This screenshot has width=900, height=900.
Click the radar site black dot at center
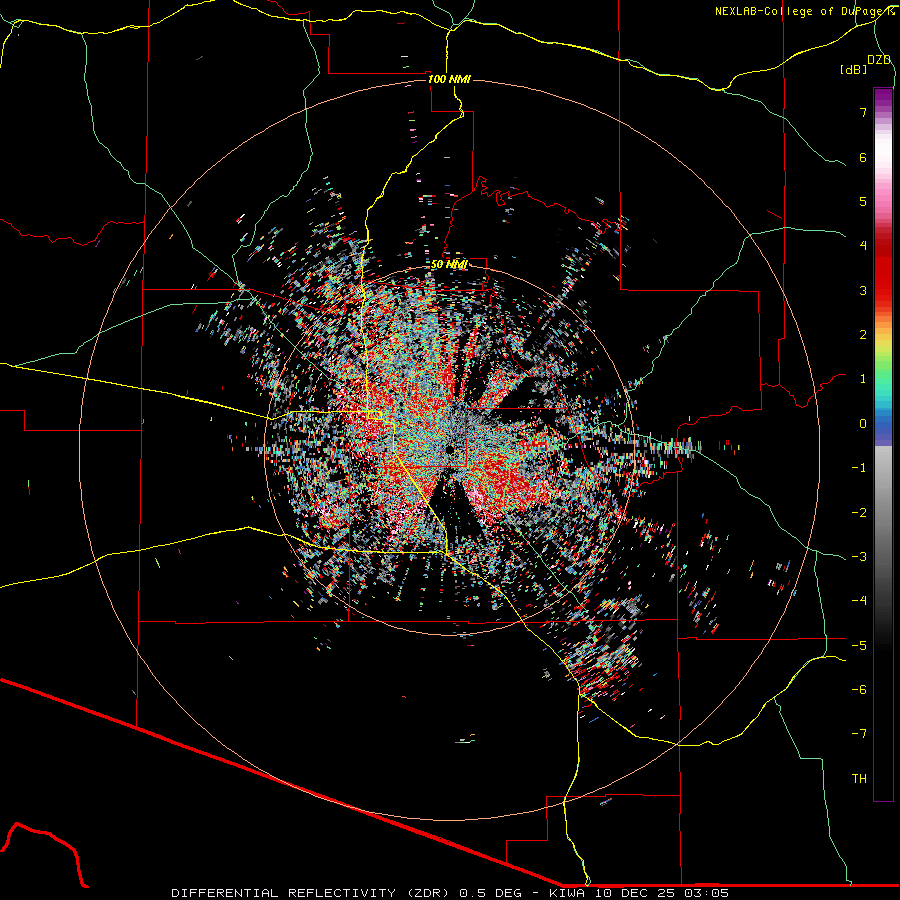pyautogui.click(x=449, y=449)
